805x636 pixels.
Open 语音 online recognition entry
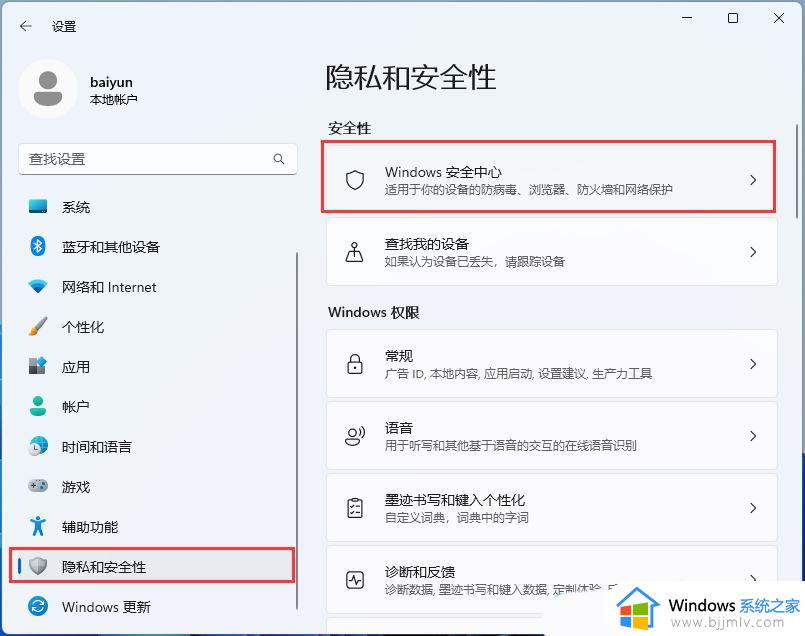[552, 435]
